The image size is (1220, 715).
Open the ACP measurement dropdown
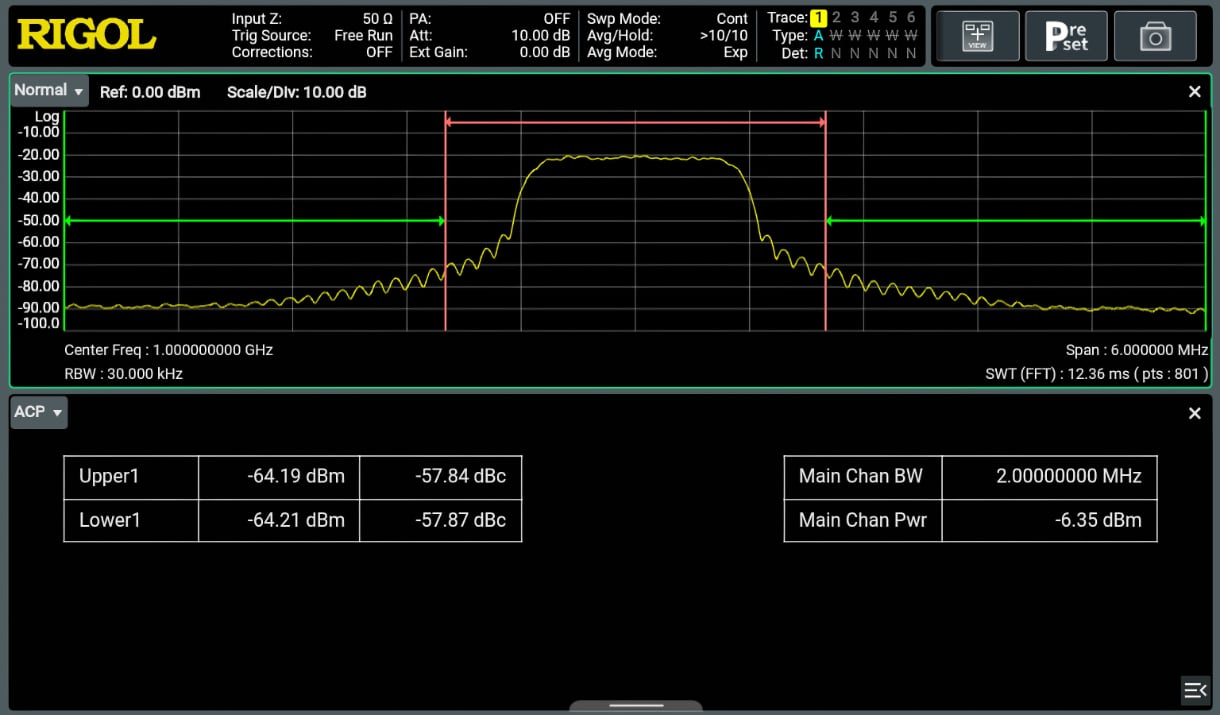click(x=39, y=412)
